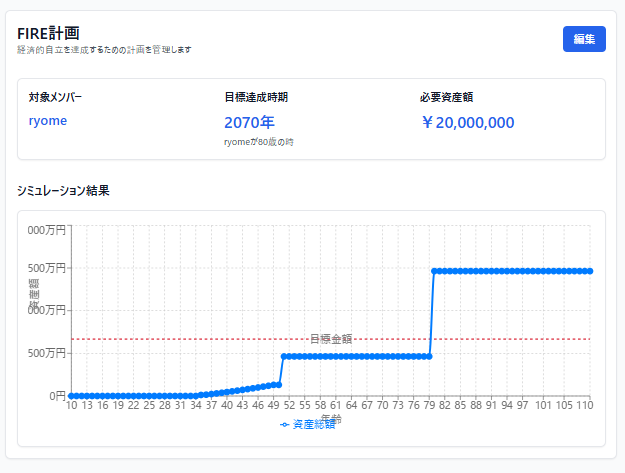Click the chart data point at age 79
The height and width of the screenshot is (473, 625).
[x=429, y=356]
